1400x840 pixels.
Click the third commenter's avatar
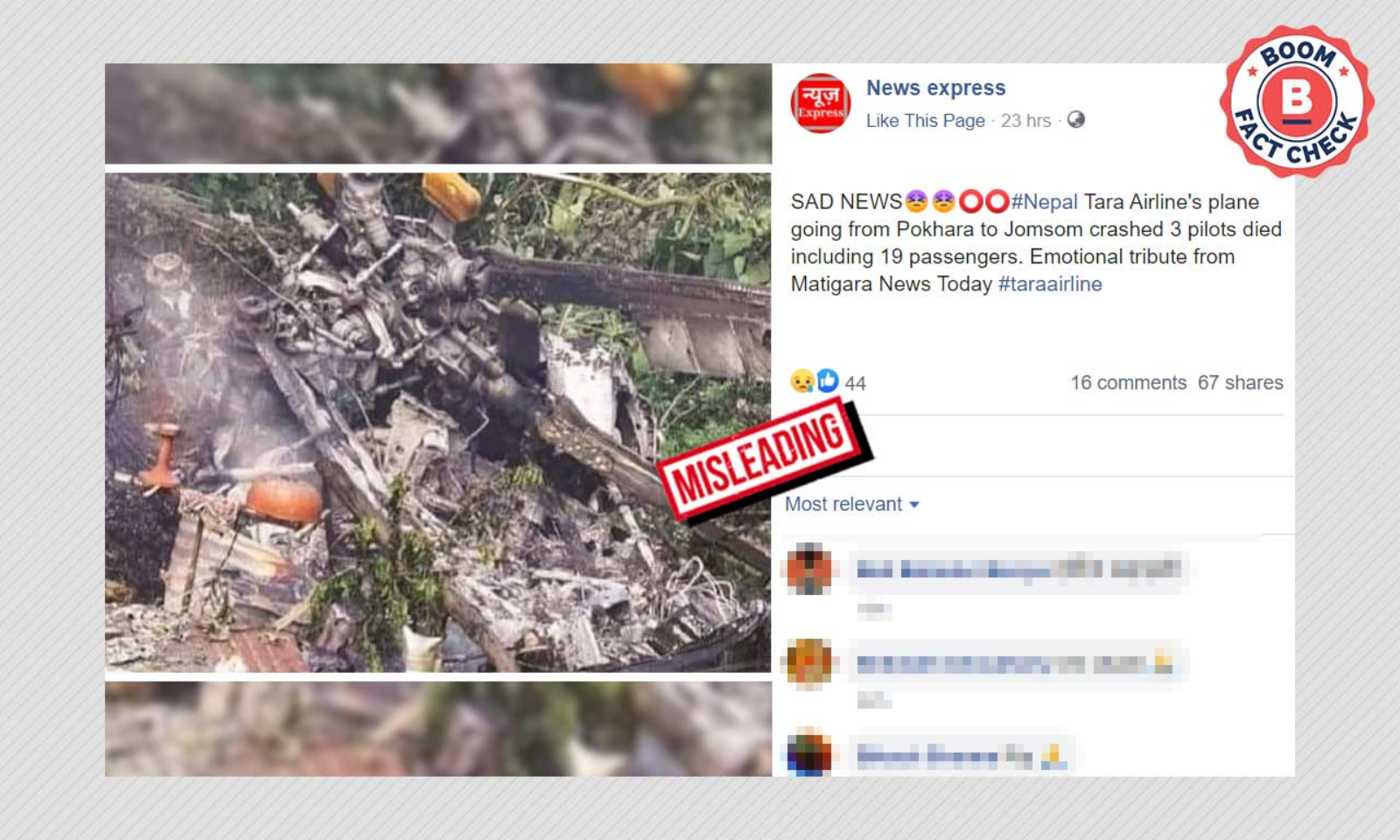pyautogui.click(x=809, y=754)
